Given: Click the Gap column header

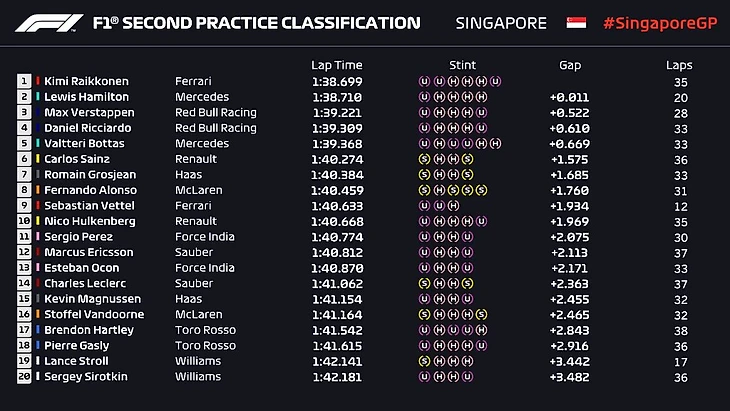Looking at the screenshot, I should 570,65.
